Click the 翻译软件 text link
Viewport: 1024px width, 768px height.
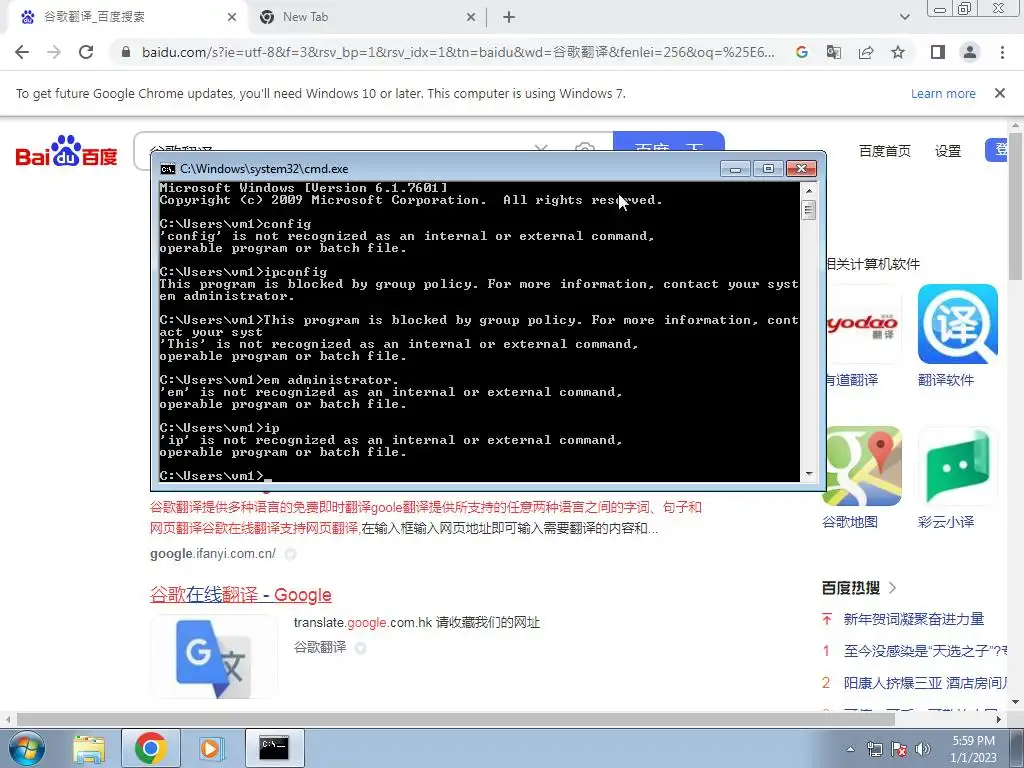tap(946, 380)
